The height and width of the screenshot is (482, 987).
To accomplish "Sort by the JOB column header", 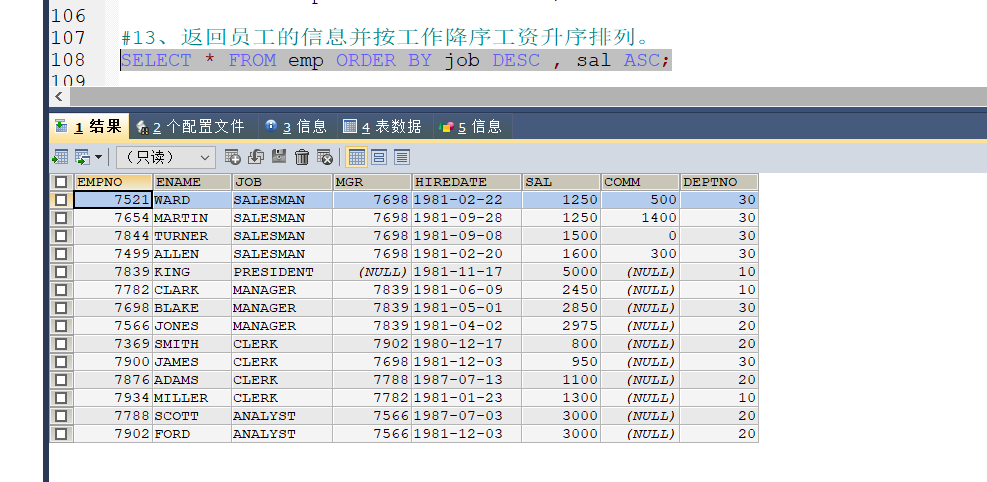I will (282, 182).
